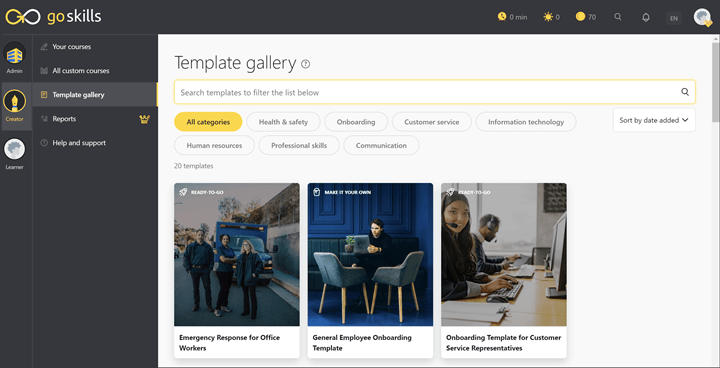Click the 0 min learning time text
This screenshot has width=720, height=368.
(x=518, y=17)
